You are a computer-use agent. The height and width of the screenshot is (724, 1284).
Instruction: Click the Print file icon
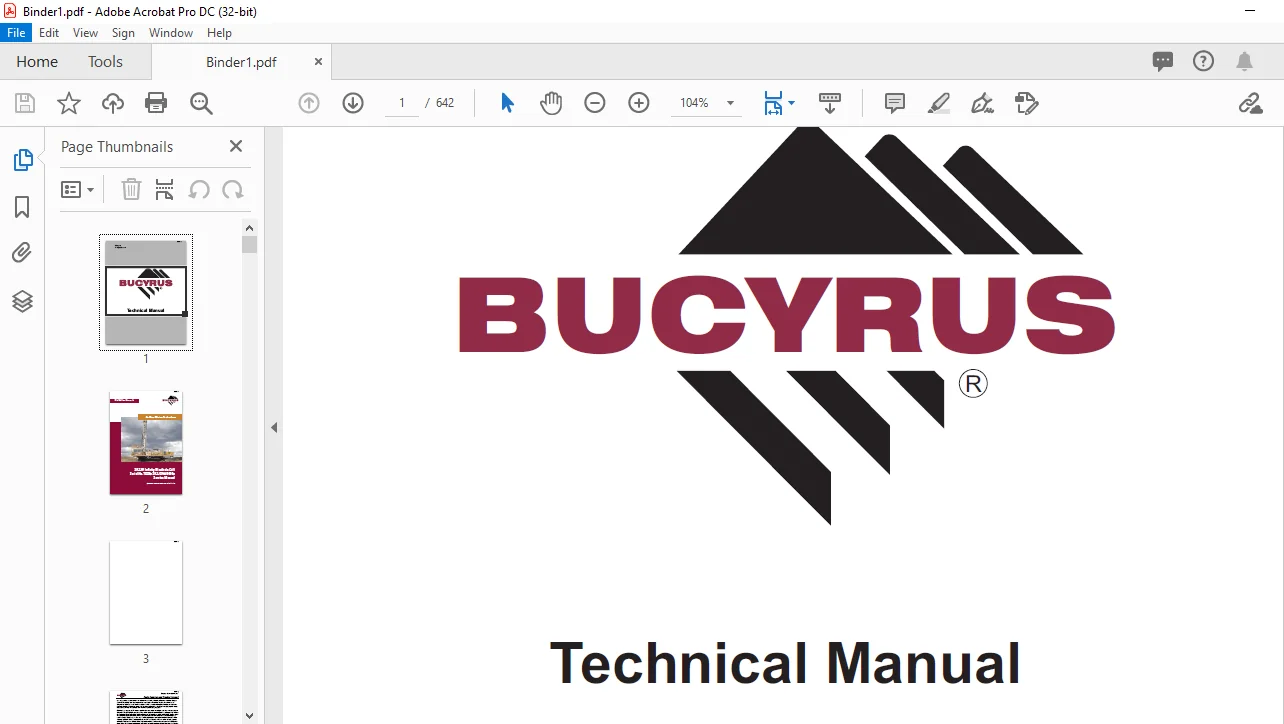coord(156,103)
